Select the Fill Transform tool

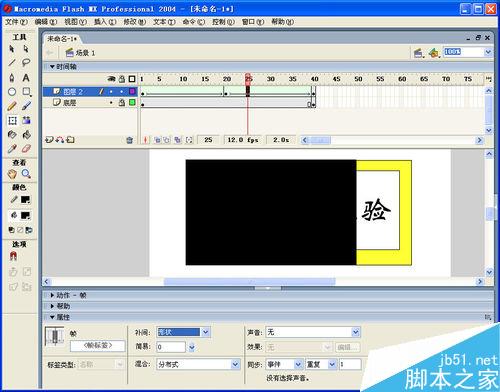(26, 120)
